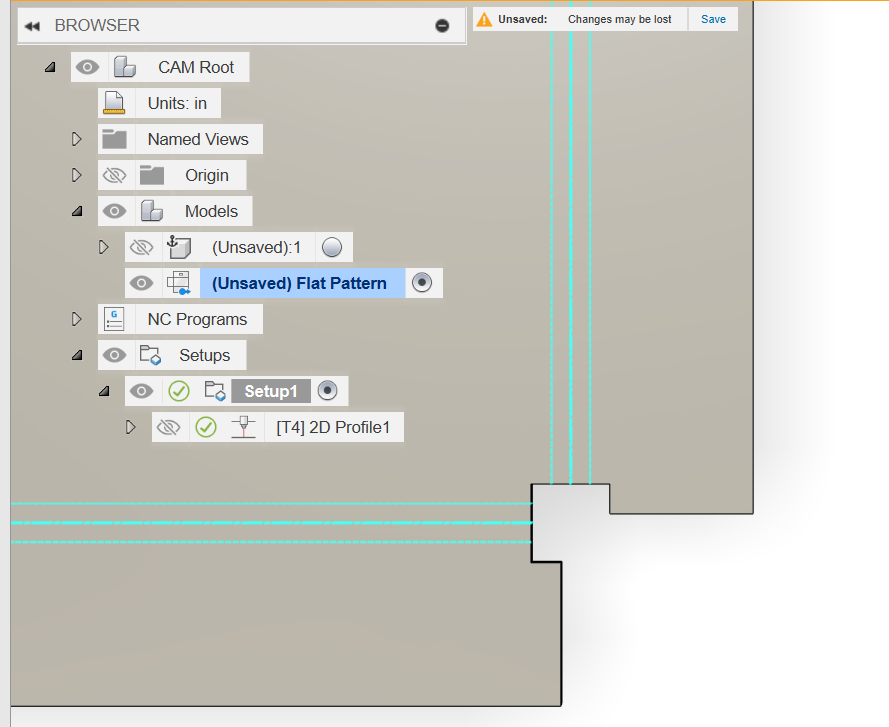Expand the Named Views folder
Image resolution: width=889 pixels, height=727 pixels.
pyautogui.click(x=77, y=139)
